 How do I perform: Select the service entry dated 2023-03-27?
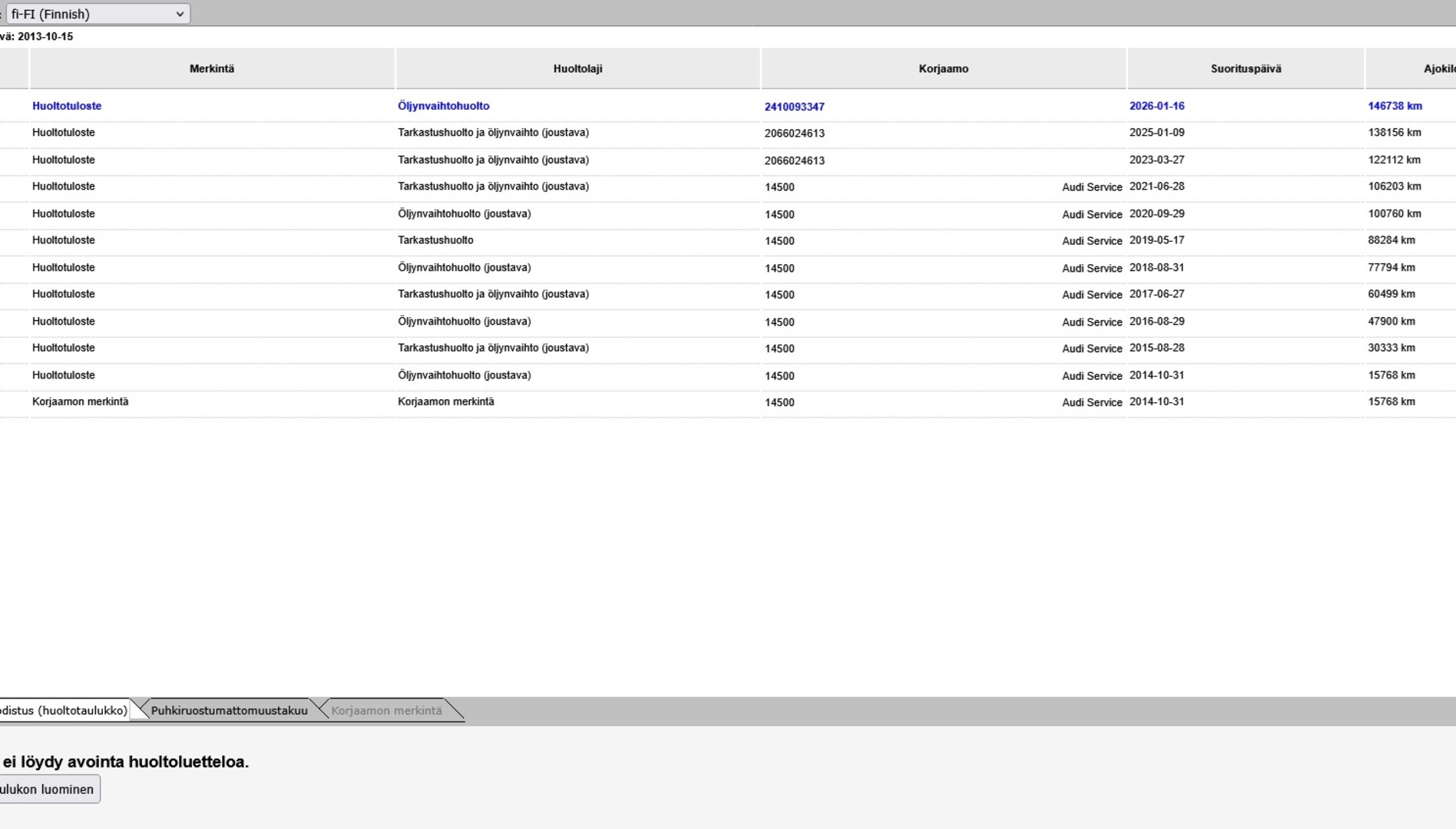1157,160
